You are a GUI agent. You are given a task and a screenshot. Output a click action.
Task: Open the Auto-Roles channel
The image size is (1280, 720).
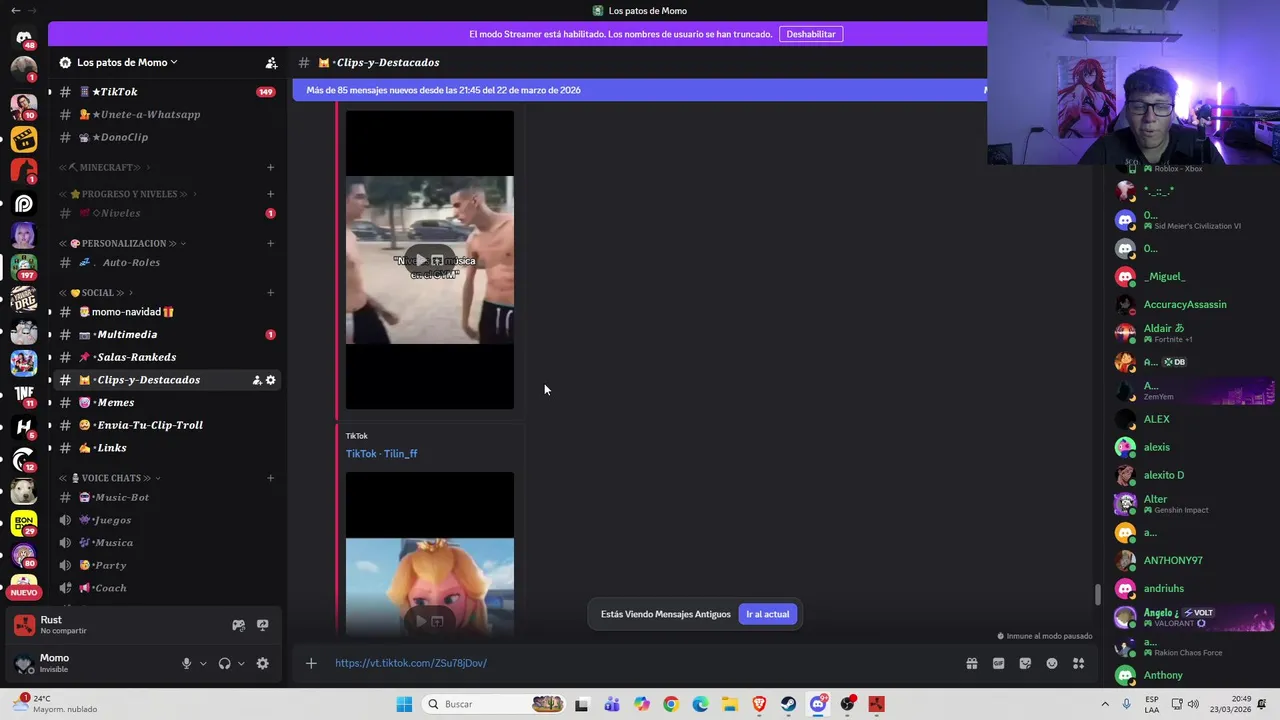165,262
